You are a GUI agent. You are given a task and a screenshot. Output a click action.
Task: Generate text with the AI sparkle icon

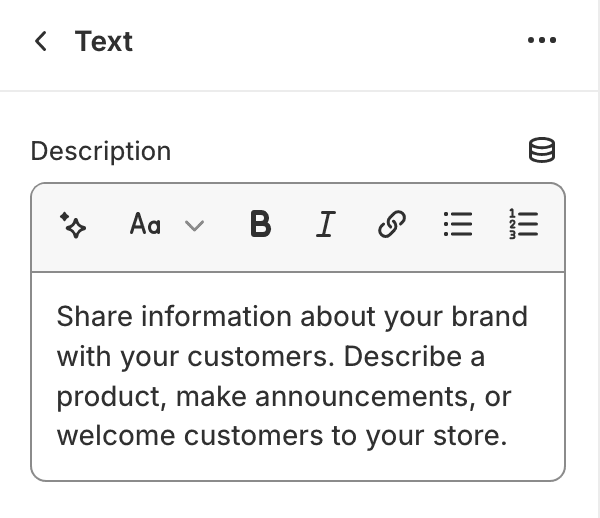pyautogui.click(x=73, y=225)
